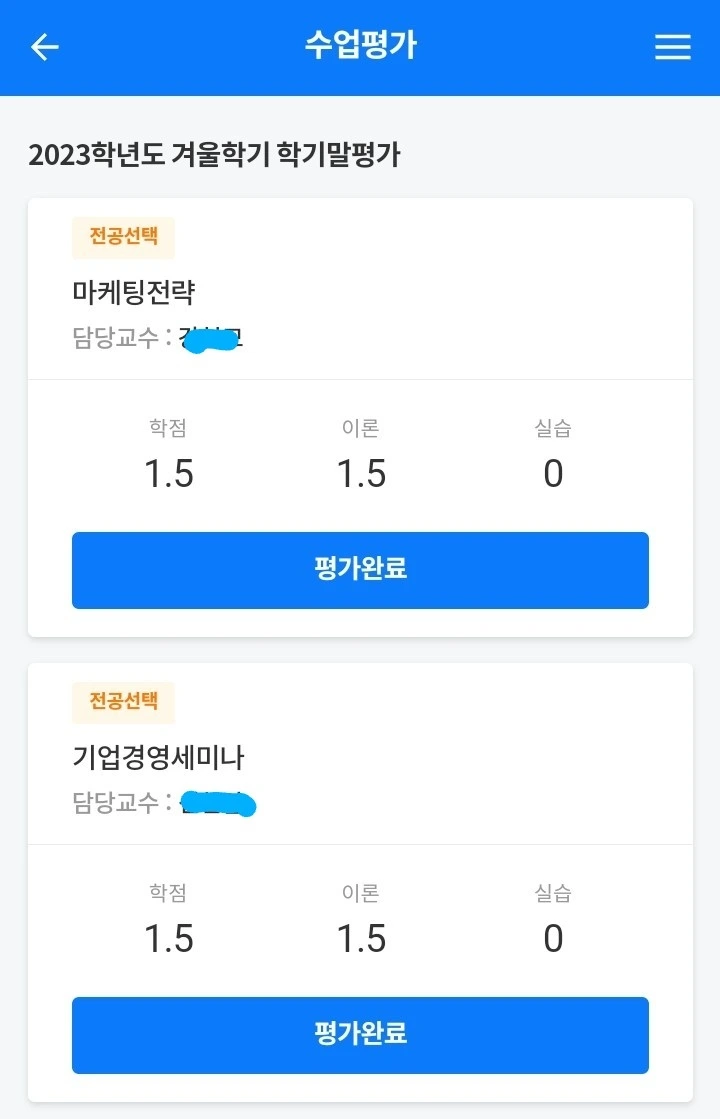This screenshot has height=1119, width=720.
Task: Tap the scribbled-out professor name under 마케팅전략
Action: (x=211, y=339)
